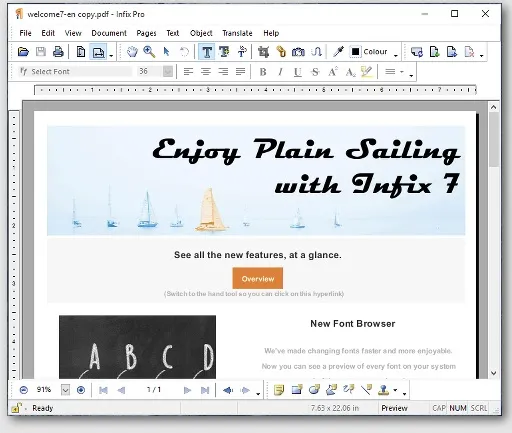The image size is (512, 433).
Task: Open the Translate menu
Action: click(237, 33)
